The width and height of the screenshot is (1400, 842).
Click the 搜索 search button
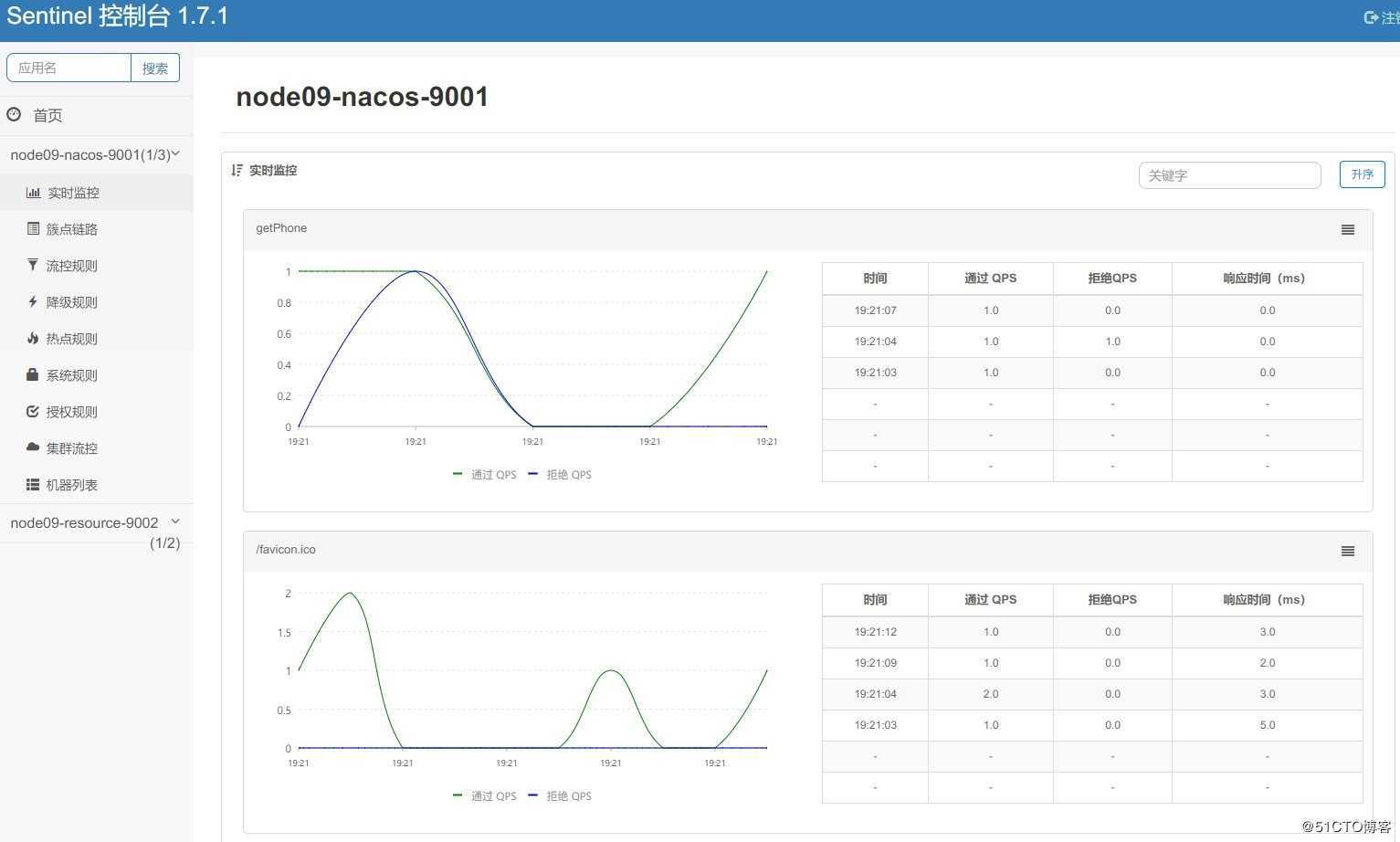[x=155, y=68]
